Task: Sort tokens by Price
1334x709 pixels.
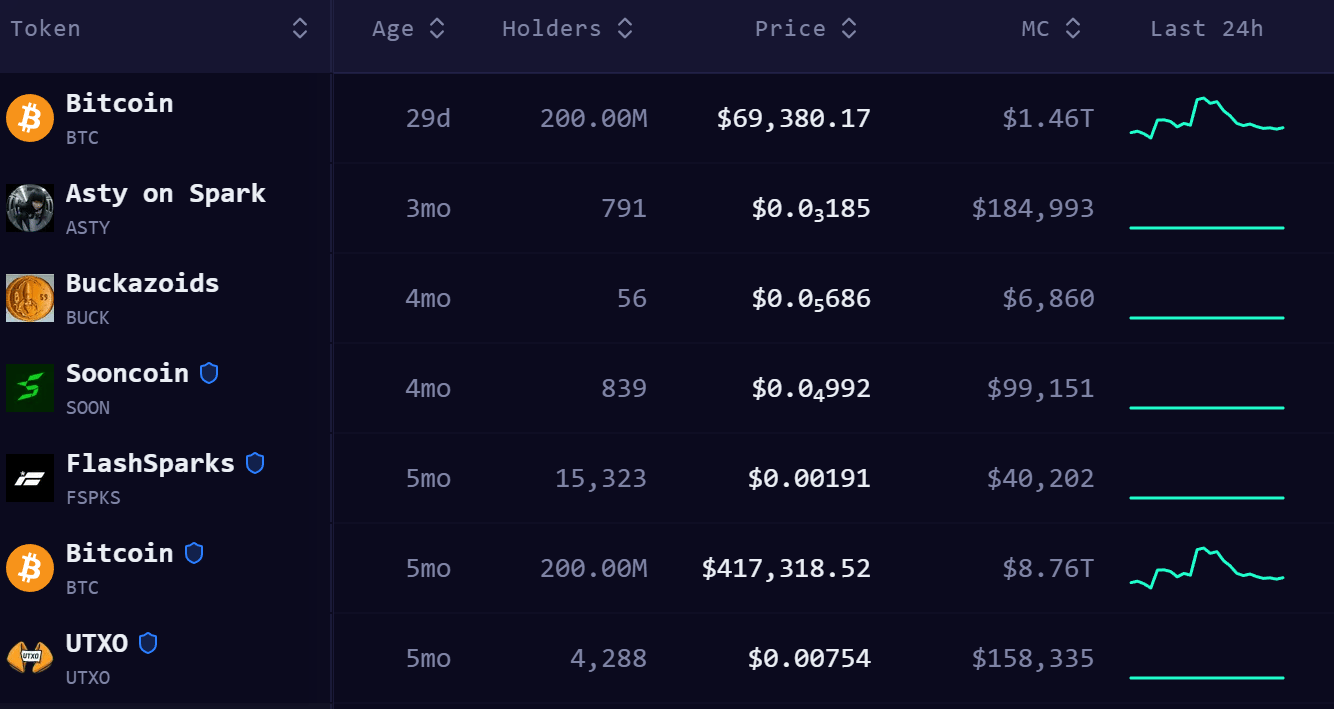Action: tap(849, 29)
